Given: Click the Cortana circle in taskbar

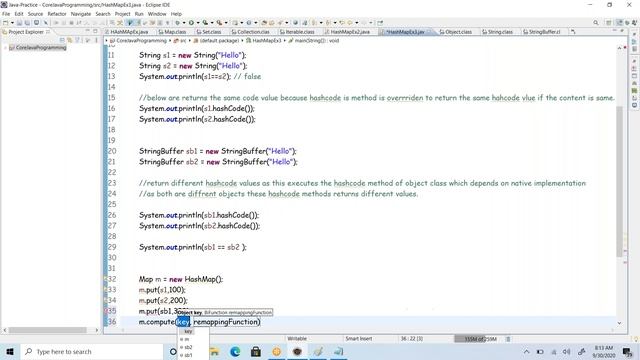Looking at the screenshot, I should click(173, 351).
